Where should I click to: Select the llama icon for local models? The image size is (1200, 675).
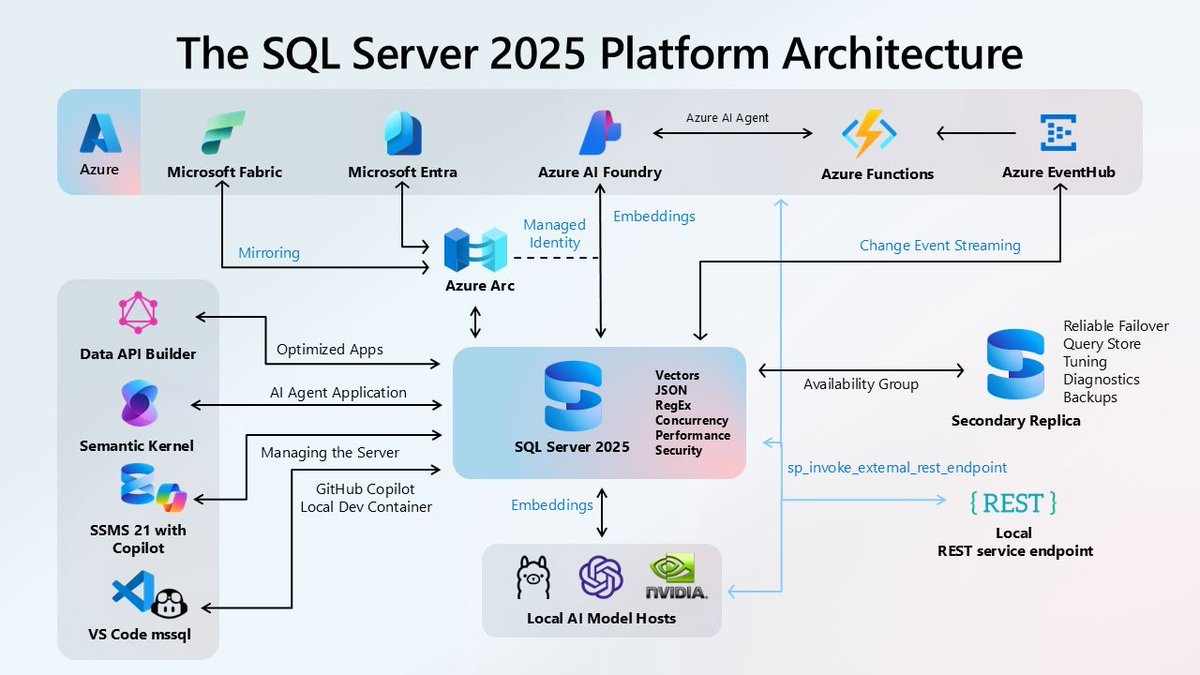(534, 578)
